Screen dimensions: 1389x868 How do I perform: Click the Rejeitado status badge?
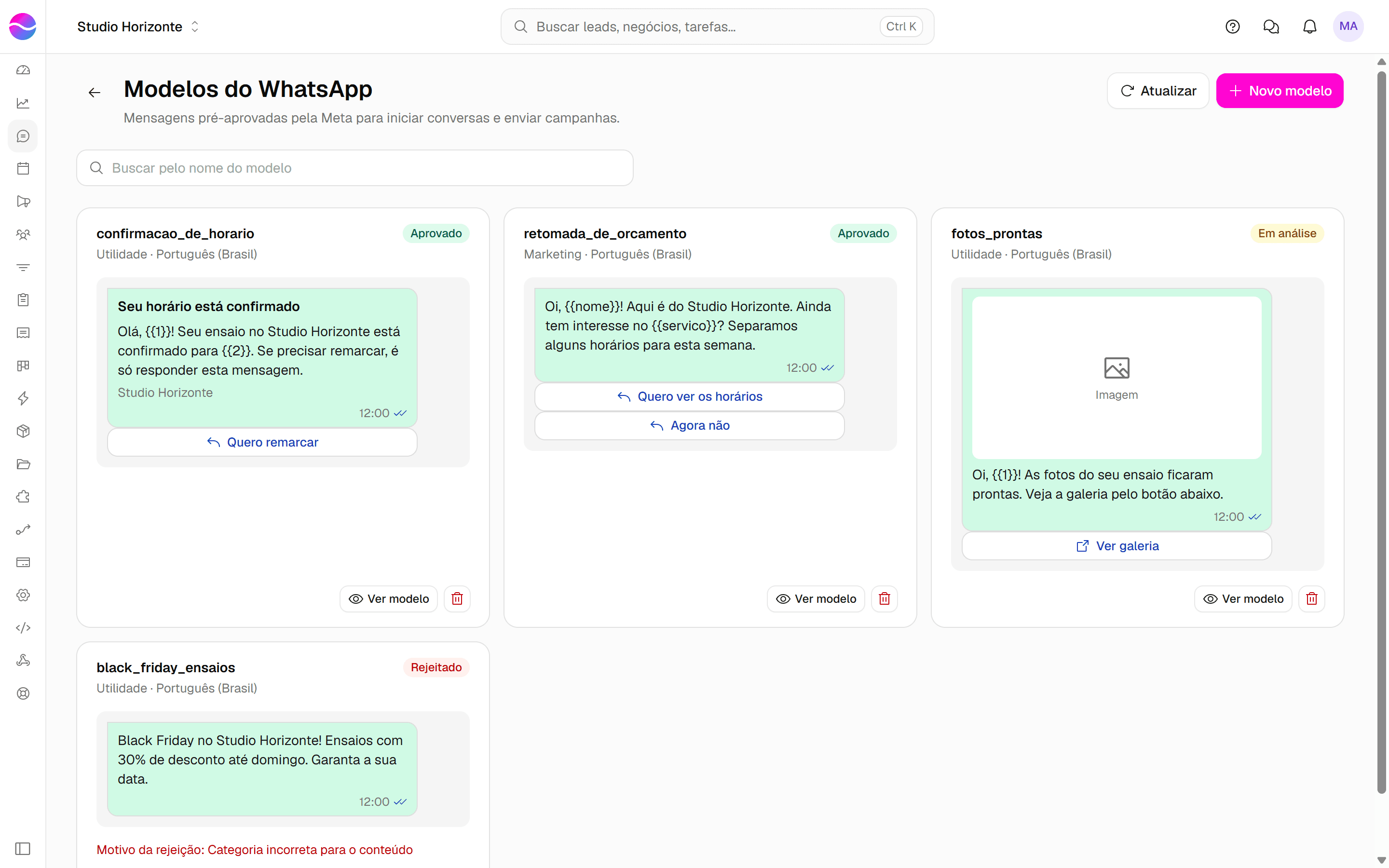[436, 667]
